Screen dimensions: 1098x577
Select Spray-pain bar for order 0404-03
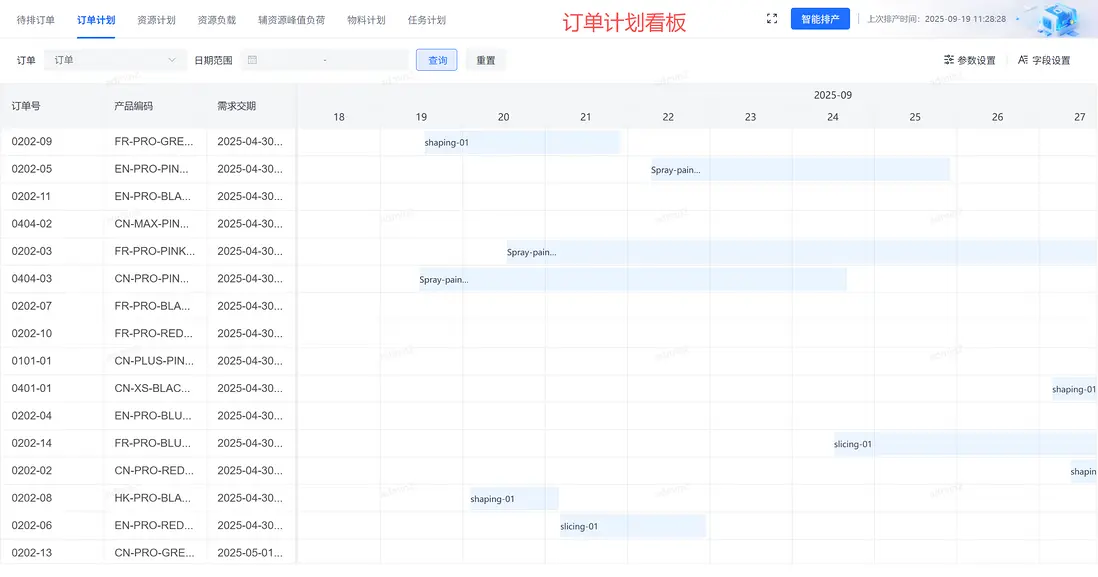pyautogui.click(x=632, y=279)
